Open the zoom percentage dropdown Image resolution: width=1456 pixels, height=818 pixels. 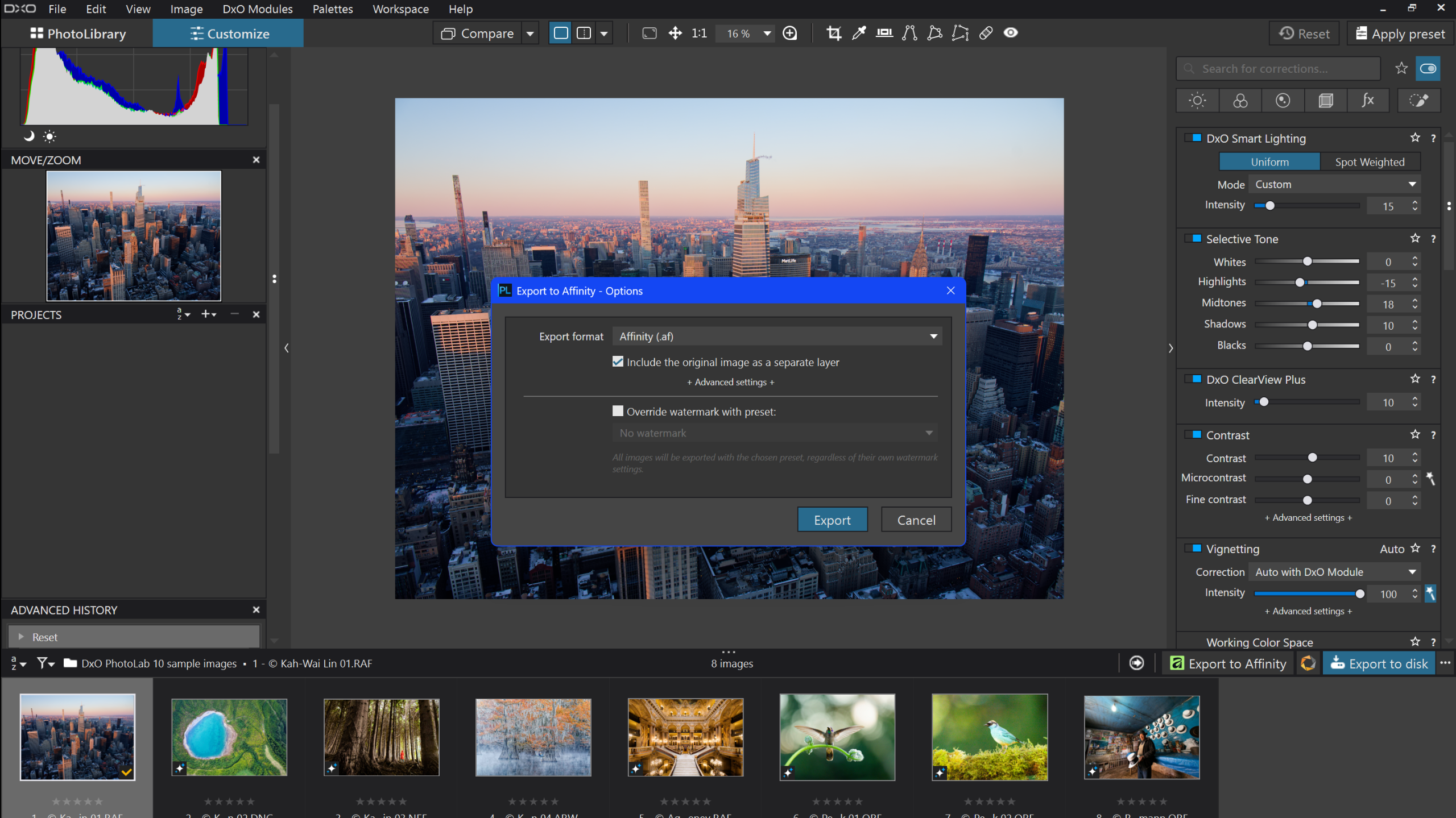tap(767, 34)
